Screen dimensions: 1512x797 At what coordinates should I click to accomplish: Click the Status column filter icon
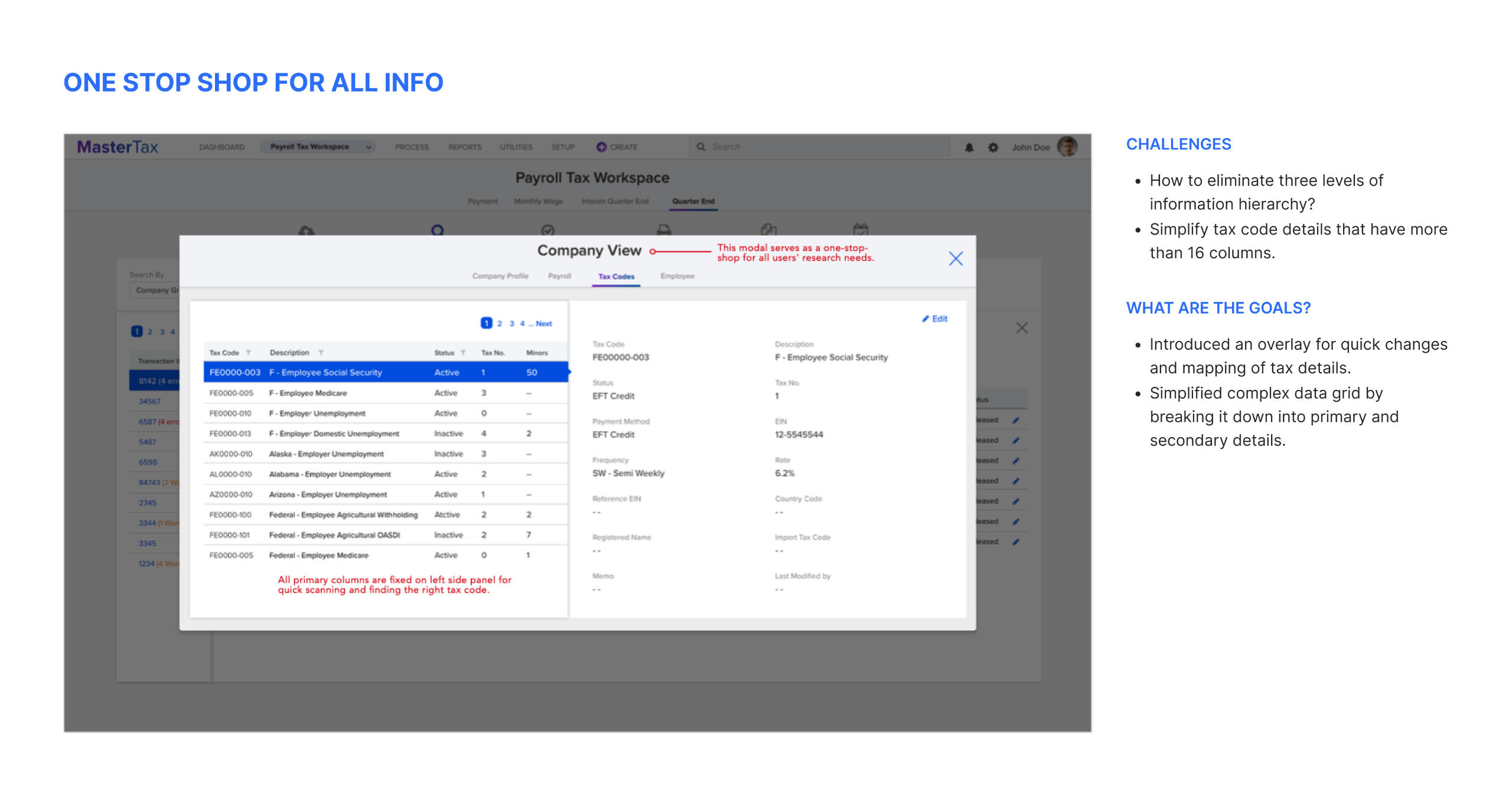click(463, 353)
